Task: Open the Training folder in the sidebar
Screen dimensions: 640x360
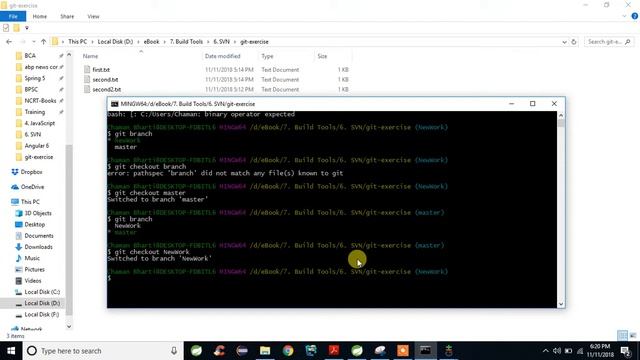Action: click(x=35, y=112)
